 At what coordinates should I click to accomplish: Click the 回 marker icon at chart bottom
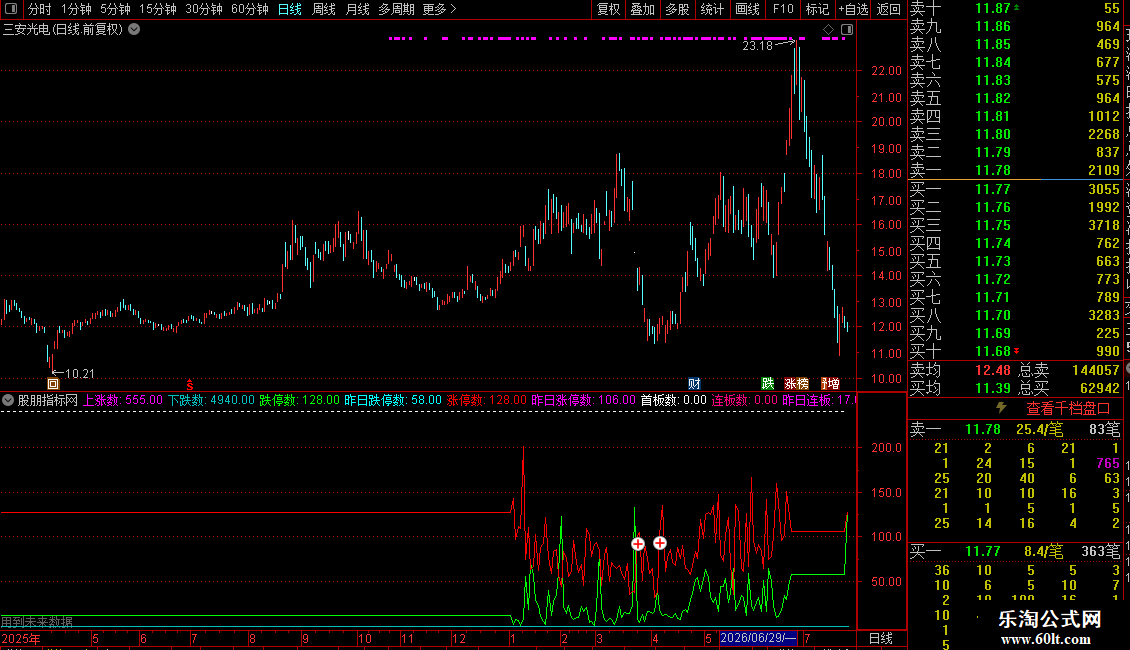point(53,383)
